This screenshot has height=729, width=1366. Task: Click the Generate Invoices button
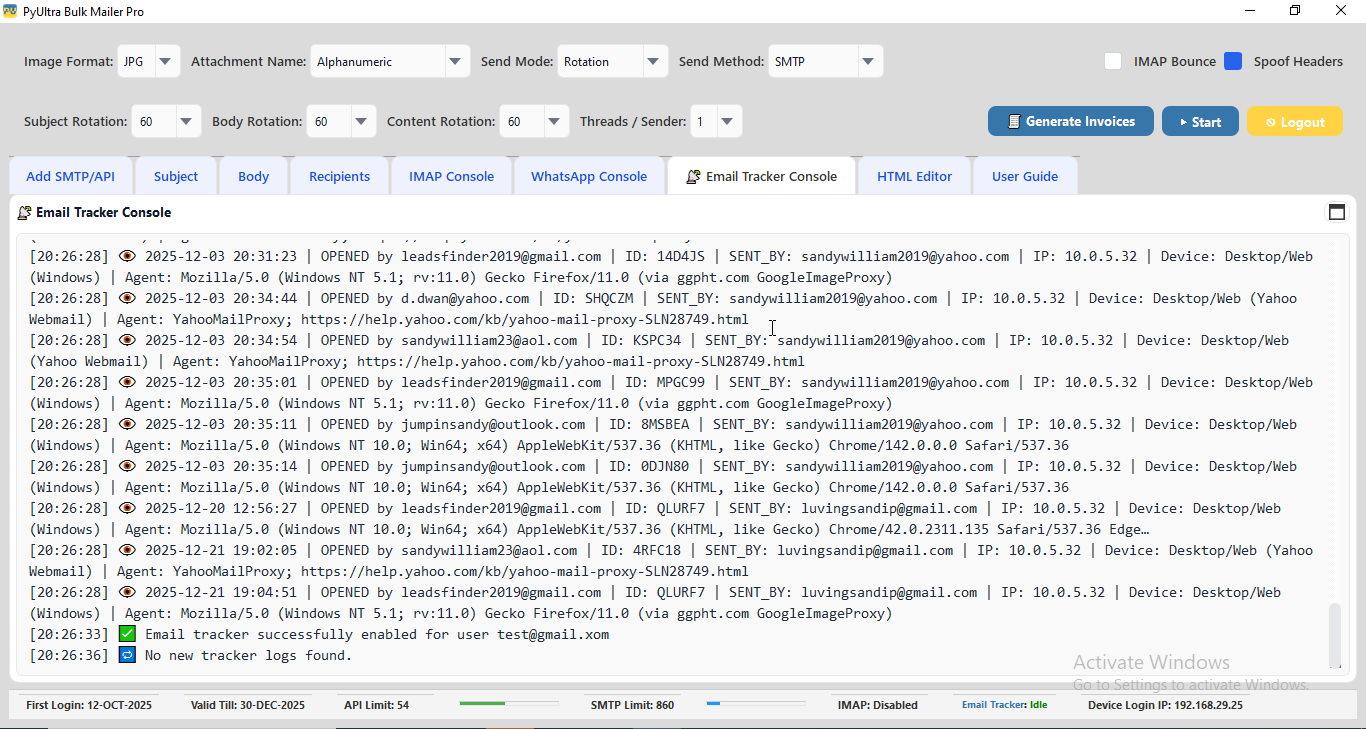click(x=1070, y=121)
